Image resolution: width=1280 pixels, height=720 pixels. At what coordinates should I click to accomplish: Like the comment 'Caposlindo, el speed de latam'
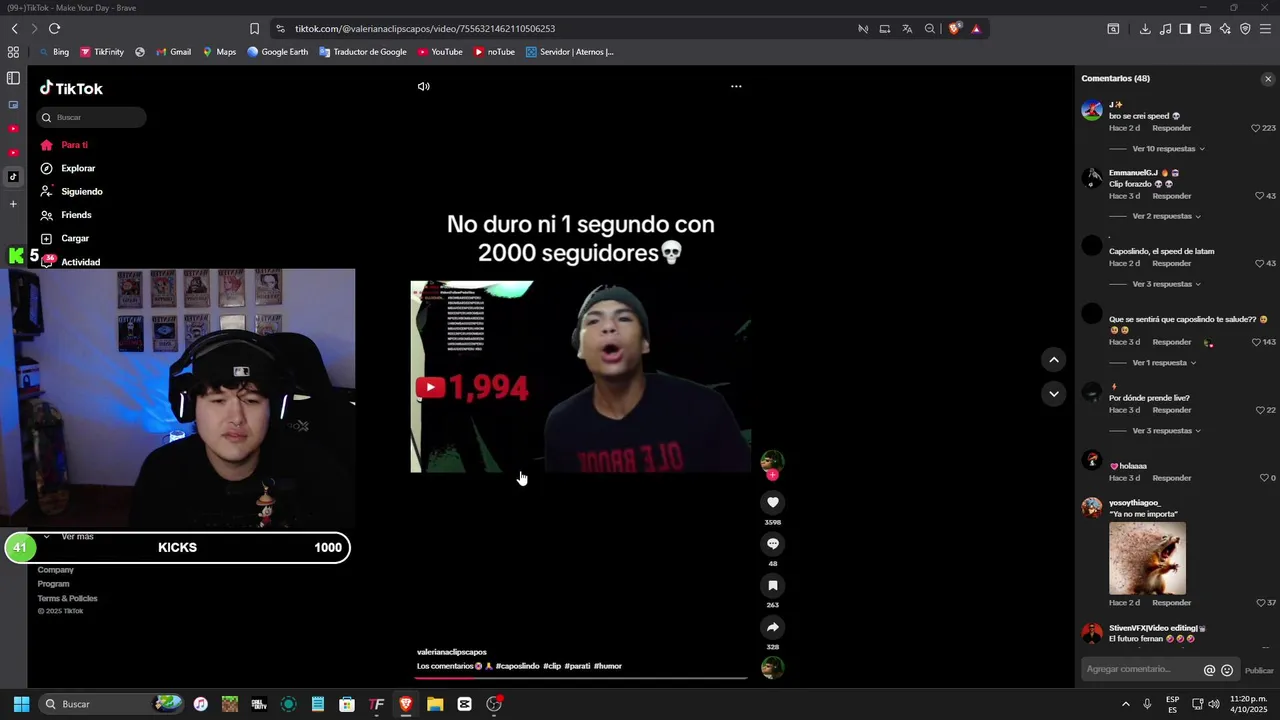1260,264
